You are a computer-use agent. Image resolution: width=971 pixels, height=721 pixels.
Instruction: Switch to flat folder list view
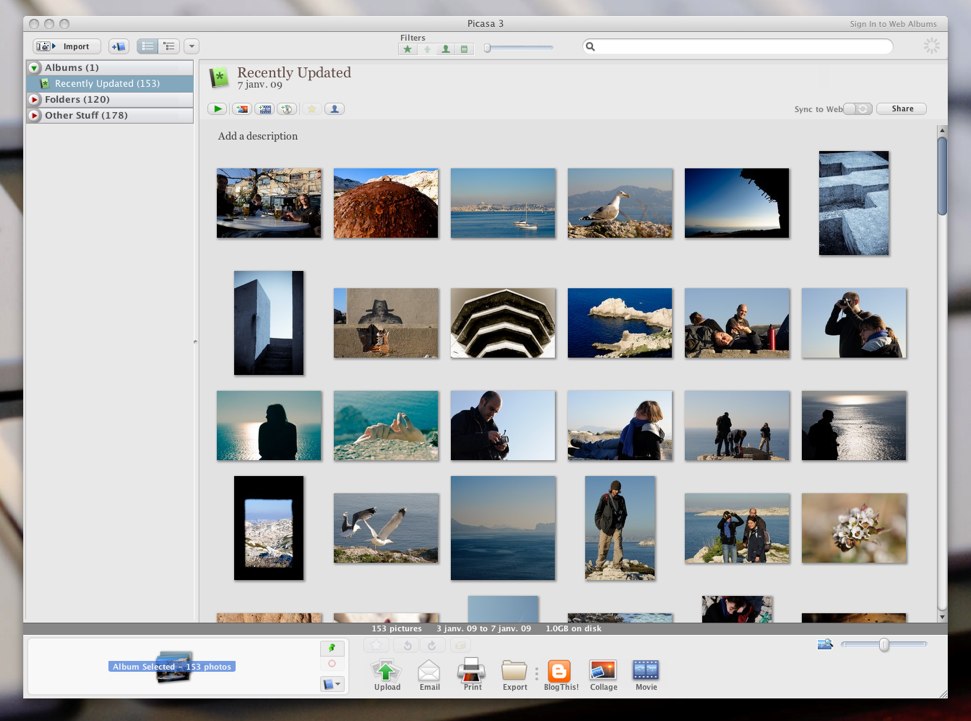147,46
